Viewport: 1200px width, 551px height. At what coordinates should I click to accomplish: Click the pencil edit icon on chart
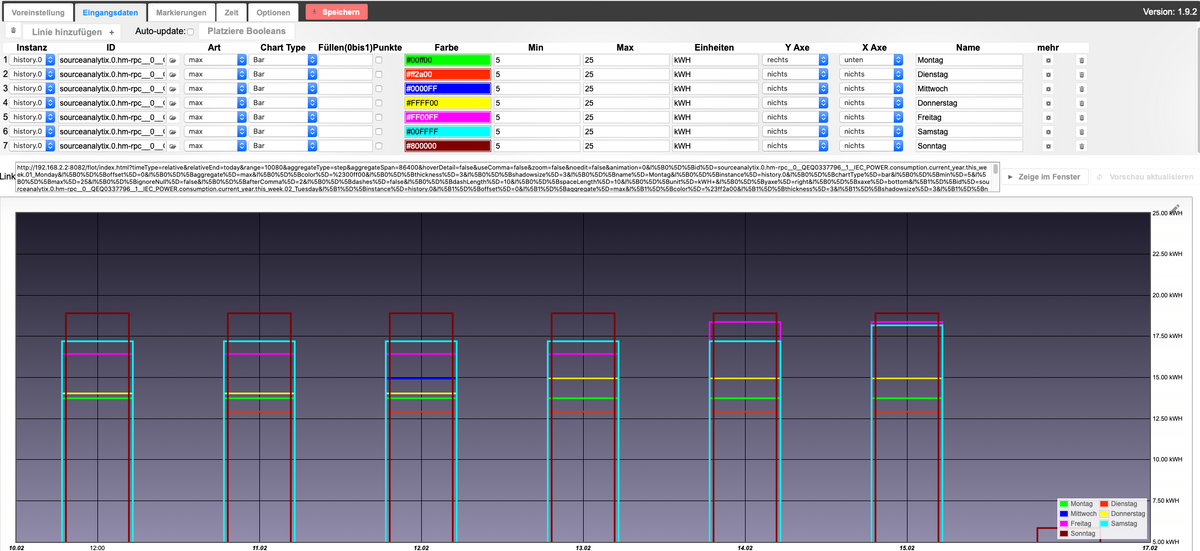click(x=1176, y=208)
